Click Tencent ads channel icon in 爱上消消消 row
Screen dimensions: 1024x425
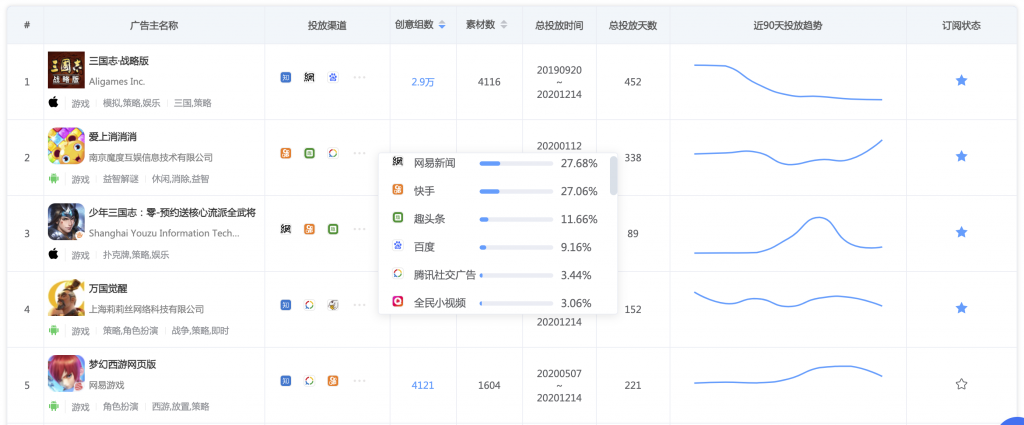coord(333,153)
